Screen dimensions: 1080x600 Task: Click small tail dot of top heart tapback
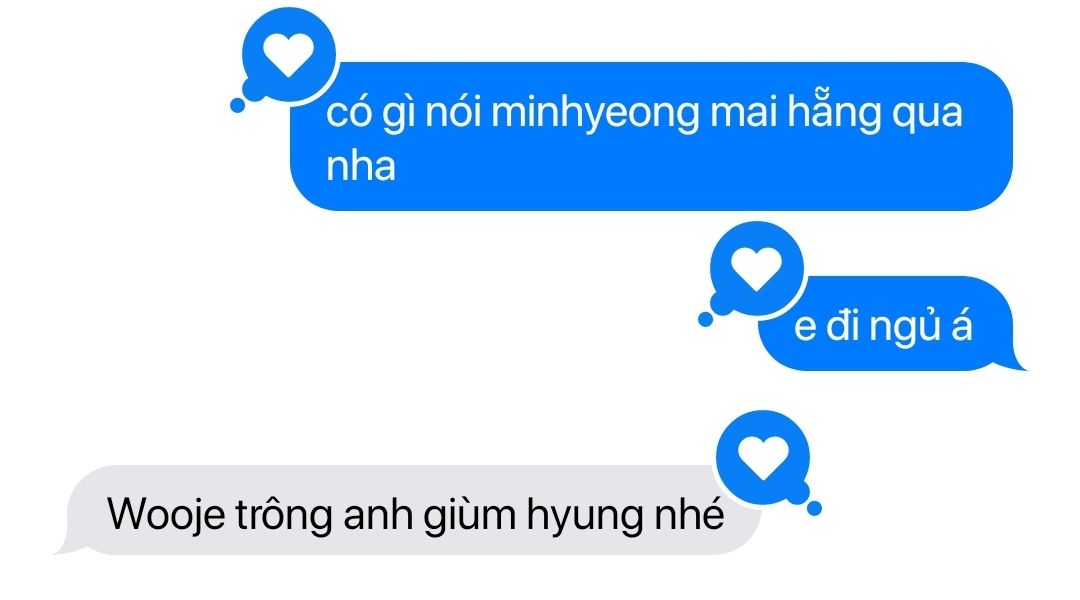237,105
